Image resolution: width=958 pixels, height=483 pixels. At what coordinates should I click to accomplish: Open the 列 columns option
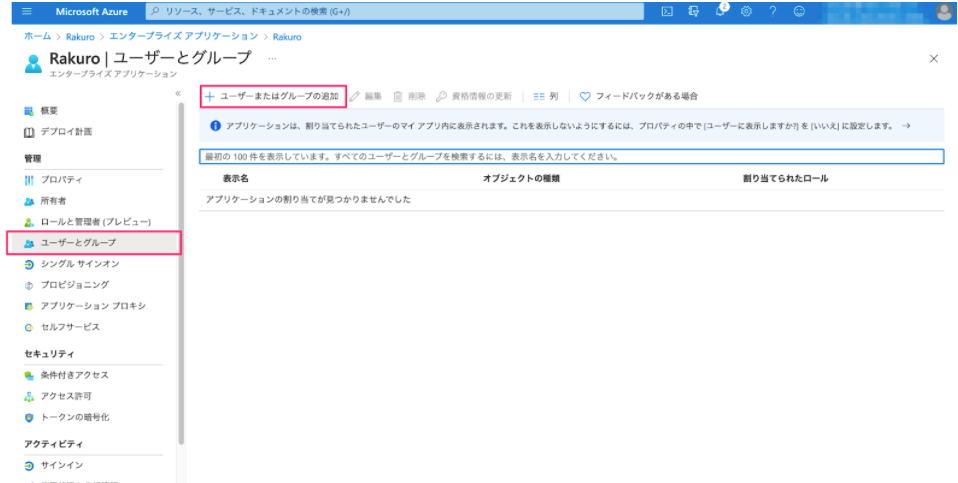tap(546, 96)
